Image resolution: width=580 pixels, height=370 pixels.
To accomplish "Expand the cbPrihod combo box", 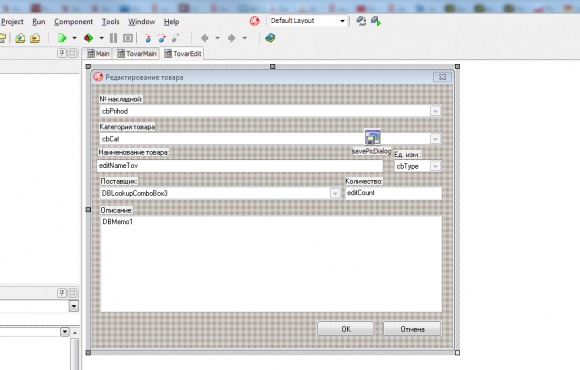I will pos(435,111).
